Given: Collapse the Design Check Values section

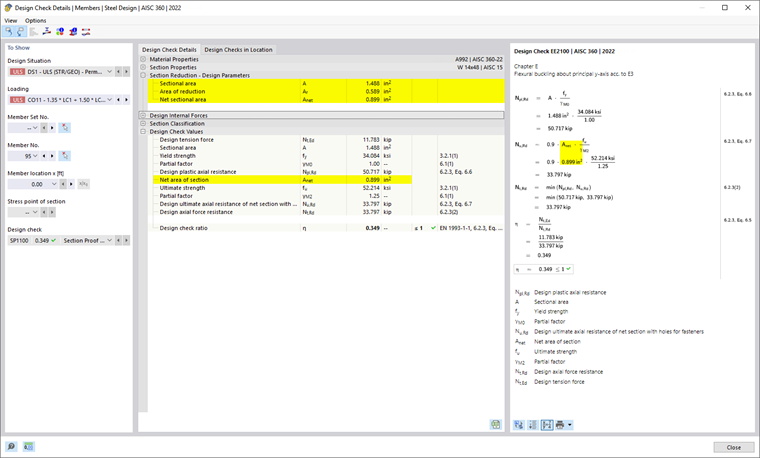Looking at the screenshot, I should coord(143,131).
